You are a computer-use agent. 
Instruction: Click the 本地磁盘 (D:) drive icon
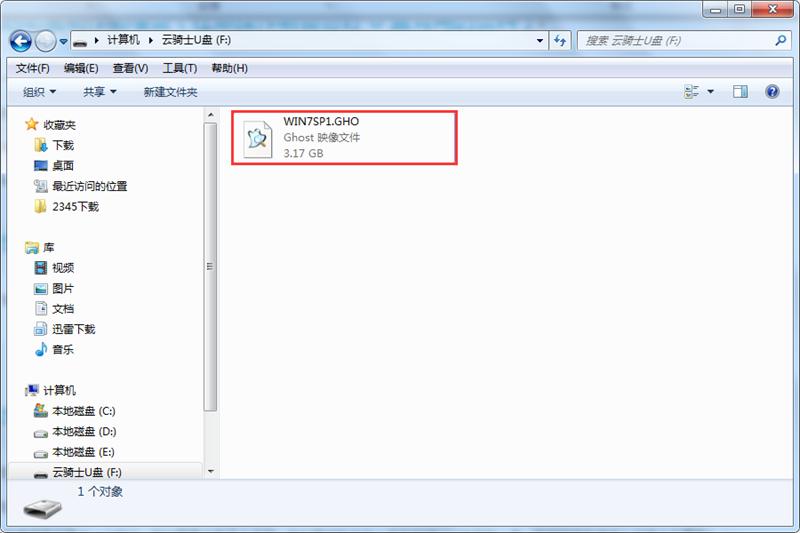[x=40, y=433]
